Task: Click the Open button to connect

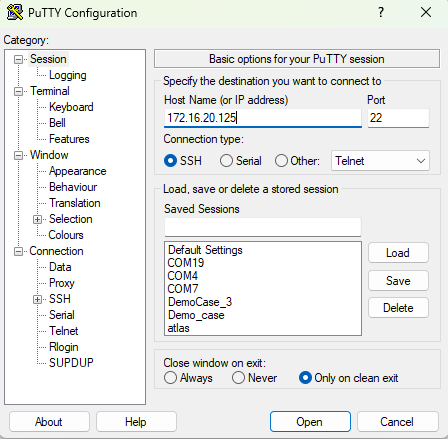Action: tap(310, 422)
